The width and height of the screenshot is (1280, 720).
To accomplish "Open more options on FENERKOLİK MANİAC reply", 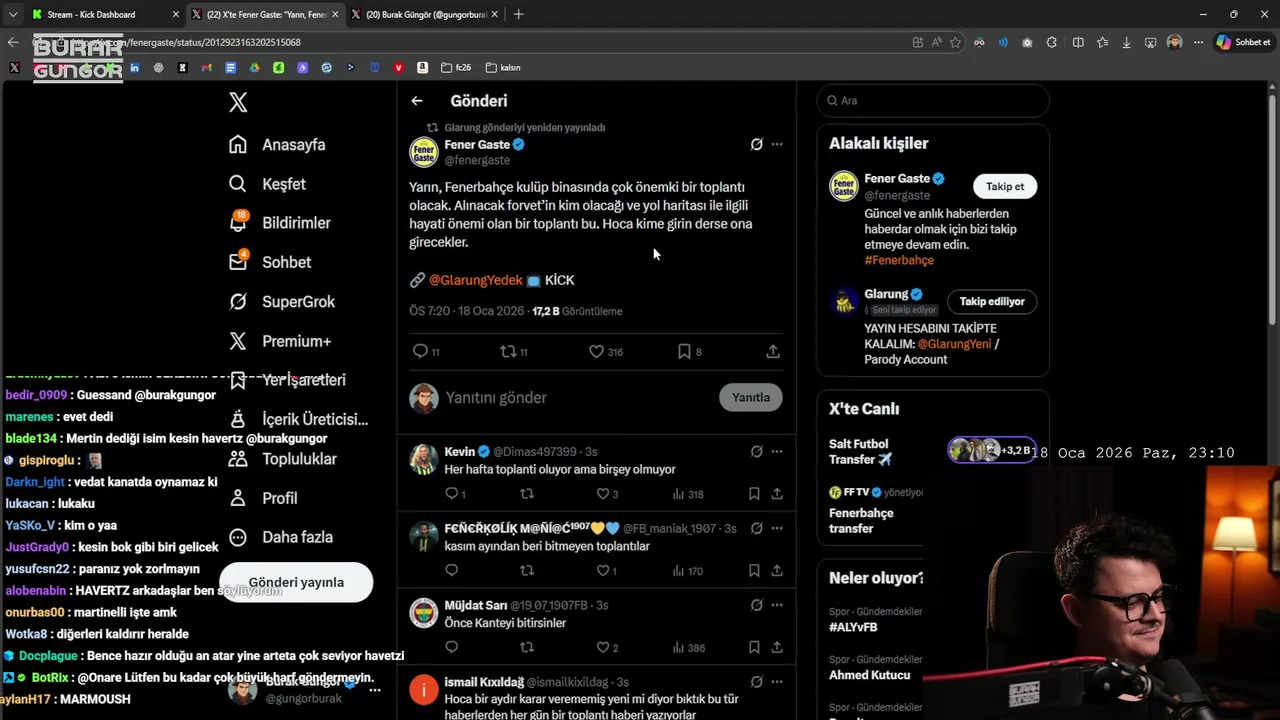I will click(777, 528).
